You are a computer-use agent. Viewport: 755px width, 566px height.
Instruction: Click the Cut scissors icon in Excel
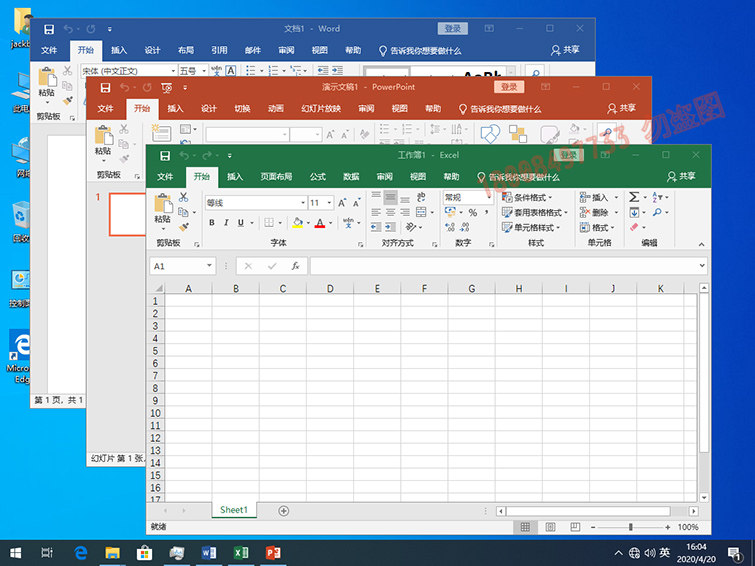pyautogui.click(x=183, y=197)
